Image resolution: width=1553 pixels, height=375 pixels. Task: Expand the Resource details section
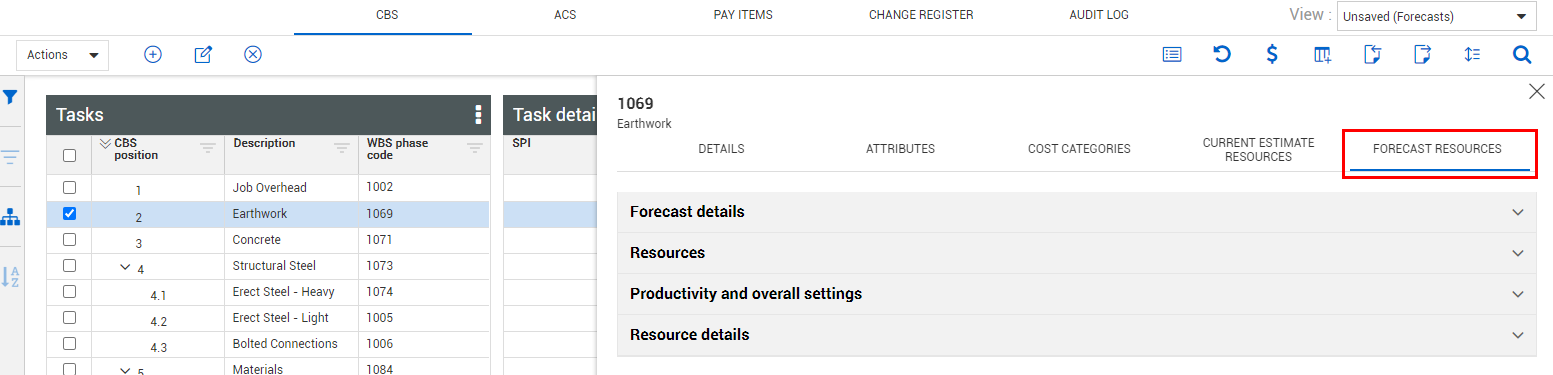click(1076, 335)
